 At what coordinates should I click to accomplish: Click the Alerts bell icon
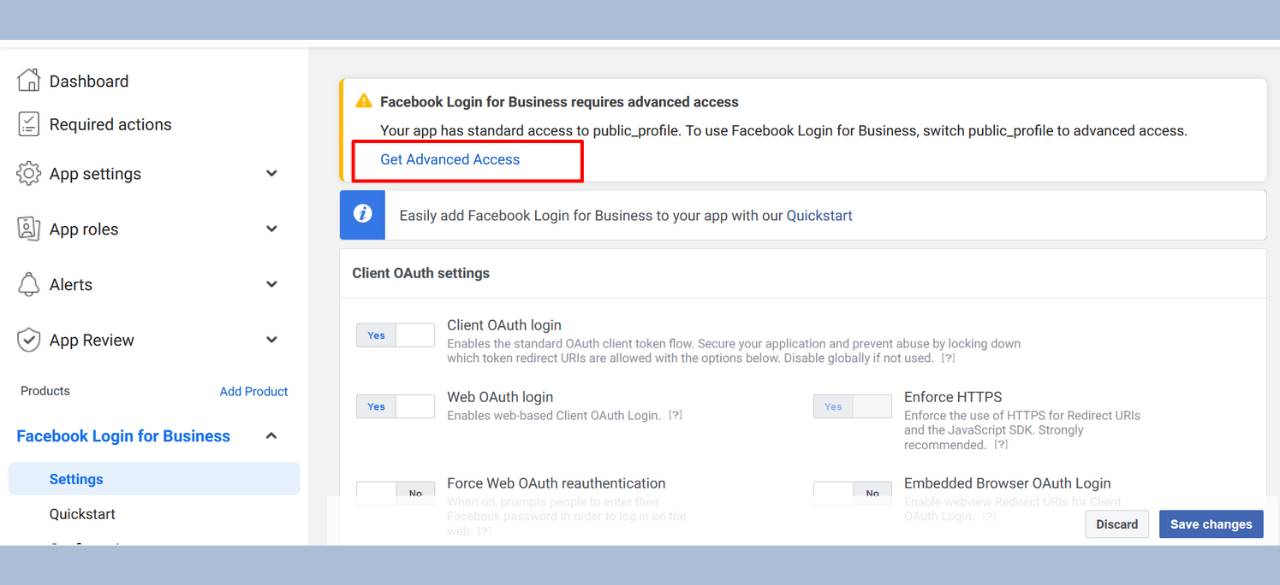click(29, 284)
